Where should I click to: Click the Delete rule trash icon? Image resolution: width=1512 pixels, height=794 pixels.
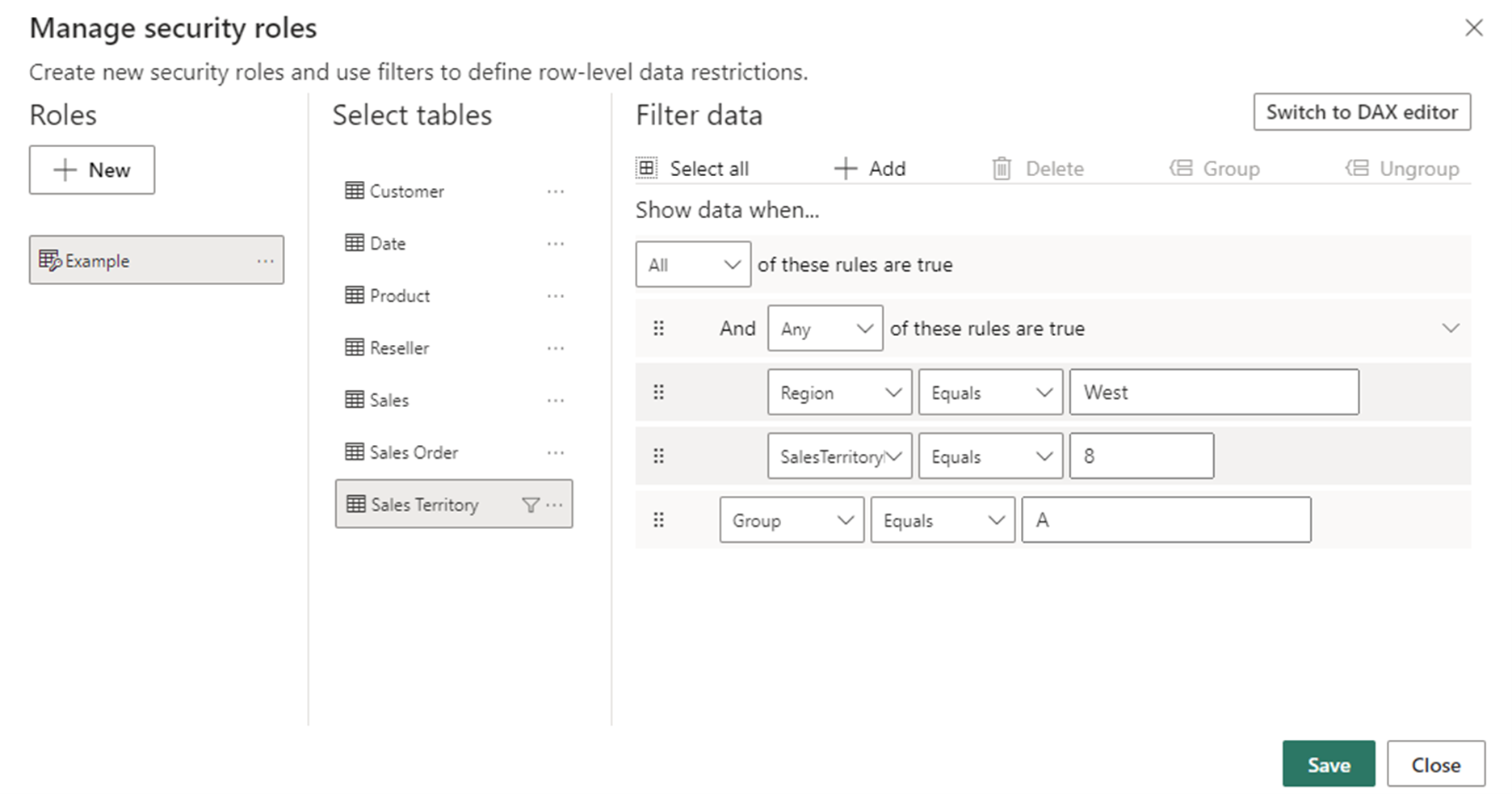click(1002, 168)
